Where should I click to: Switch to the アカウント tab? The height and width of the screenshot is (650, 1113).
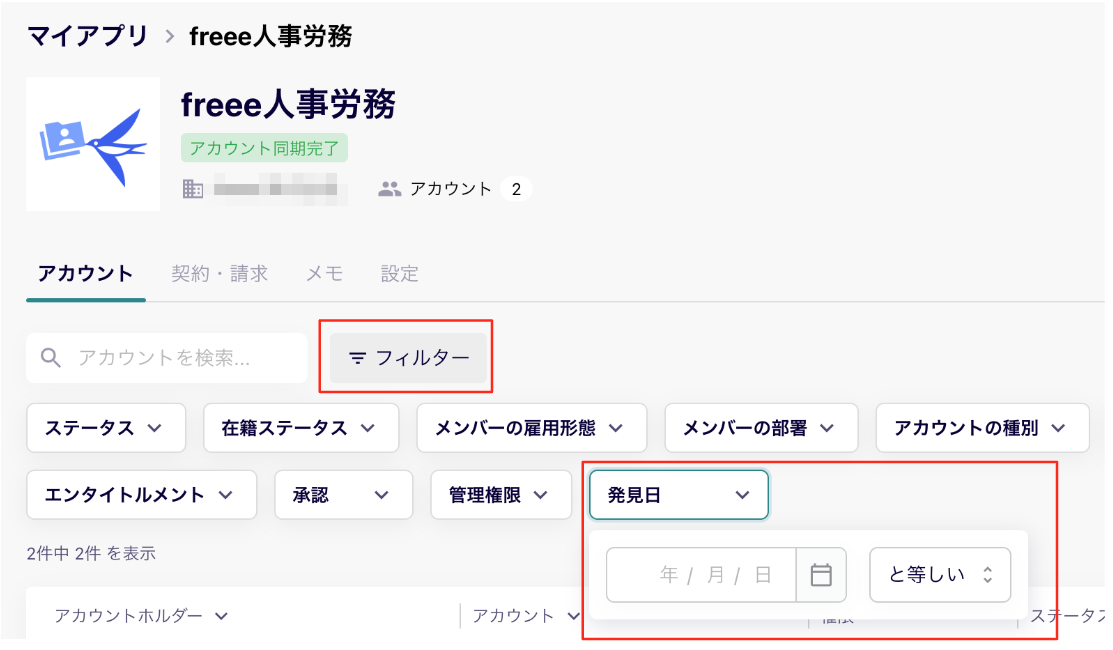point(85,274)
